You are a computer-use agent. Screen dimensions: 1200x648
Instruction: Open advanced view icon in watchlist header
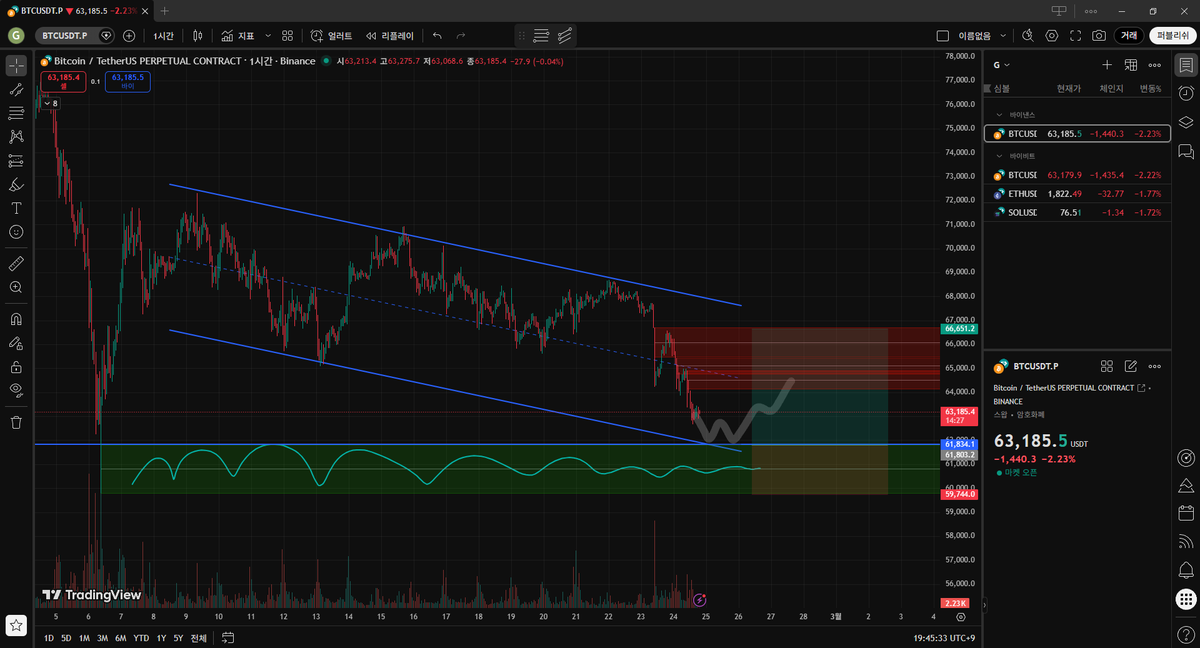click(1131, 65)
